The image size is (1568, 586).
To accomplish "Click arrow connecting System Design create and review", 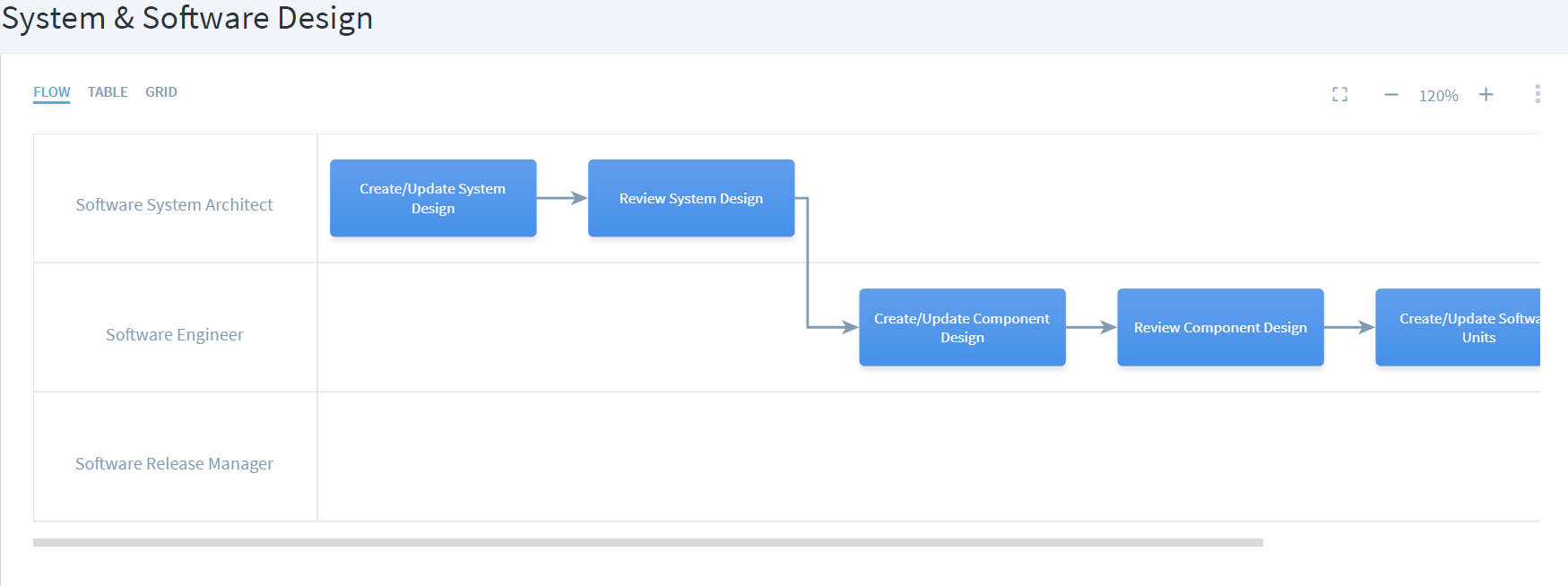I will [561, 198].
